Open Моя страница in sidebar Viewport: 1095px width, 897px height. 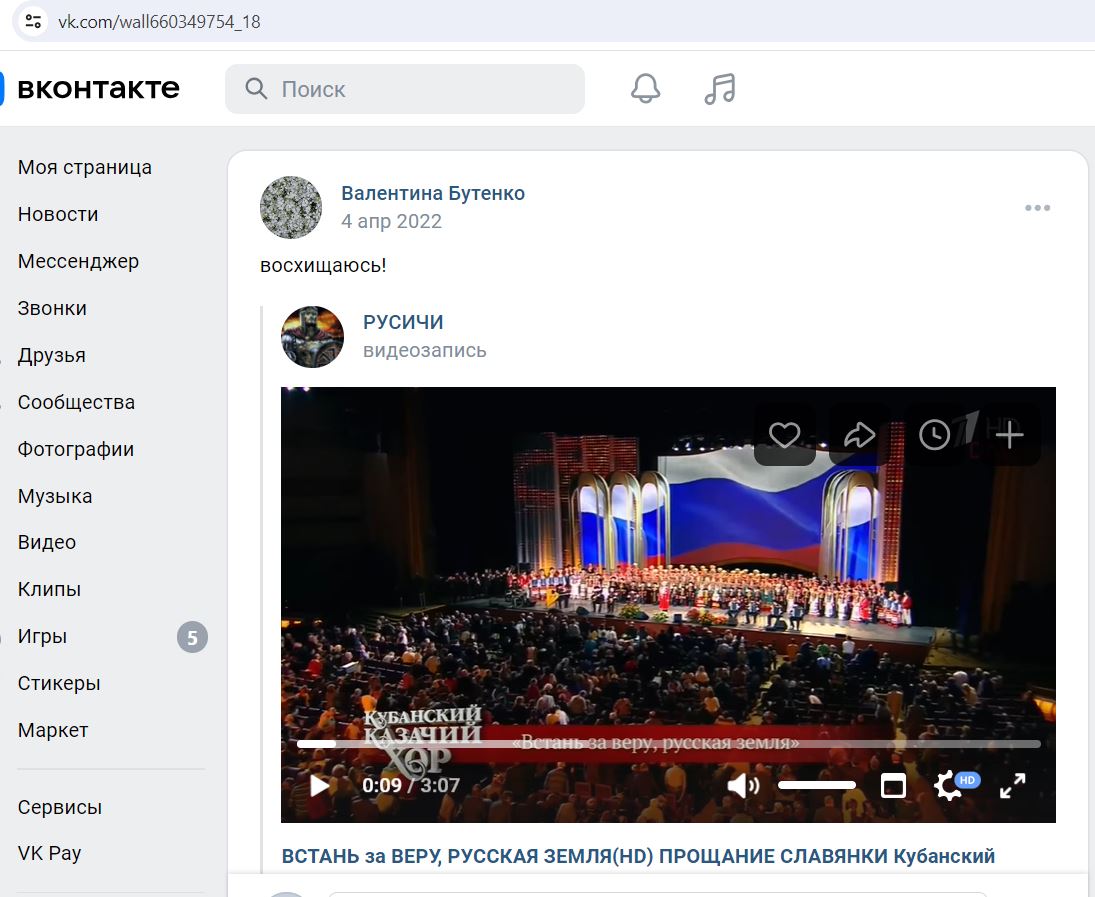click(84, 168)
